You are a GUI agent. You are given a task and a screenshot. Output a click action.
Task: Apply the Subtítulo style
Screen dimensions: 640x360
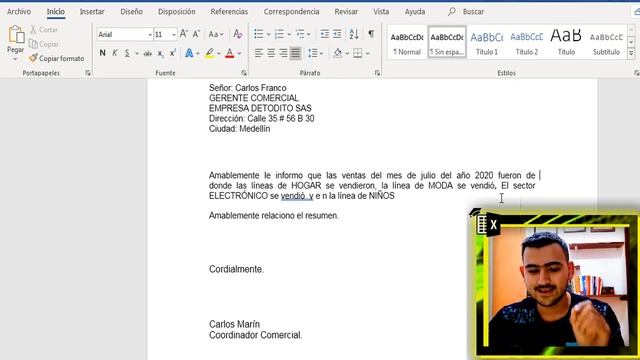point(606,42)
